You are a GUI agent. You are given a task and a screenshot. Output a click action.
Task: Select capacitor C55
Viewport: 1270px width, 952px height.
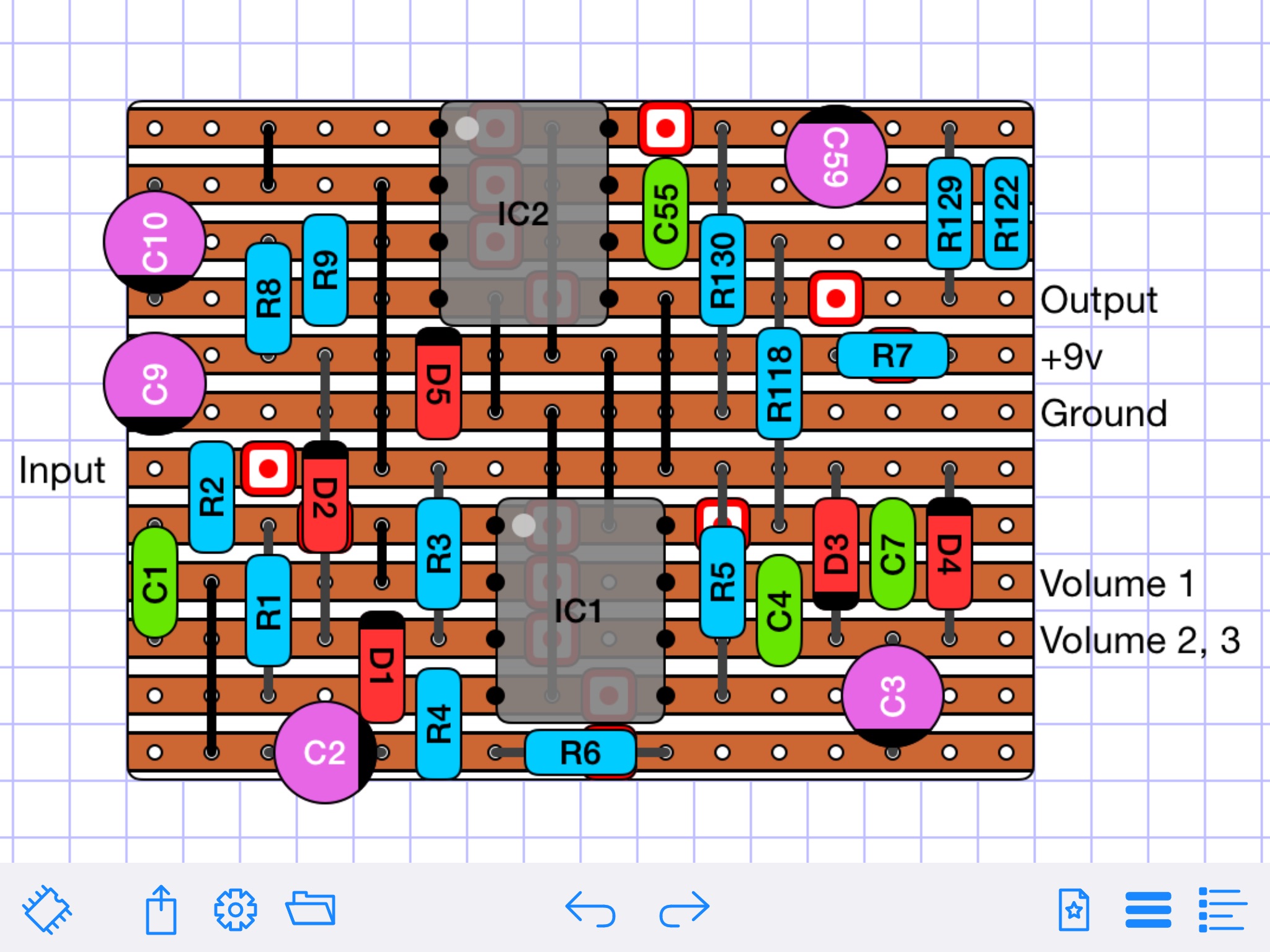point(665,213)
